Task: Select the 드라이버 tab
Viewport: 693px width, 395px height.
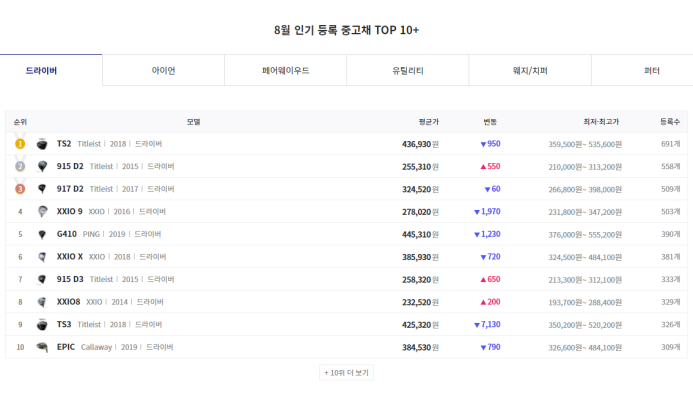Action: (51, 70)
